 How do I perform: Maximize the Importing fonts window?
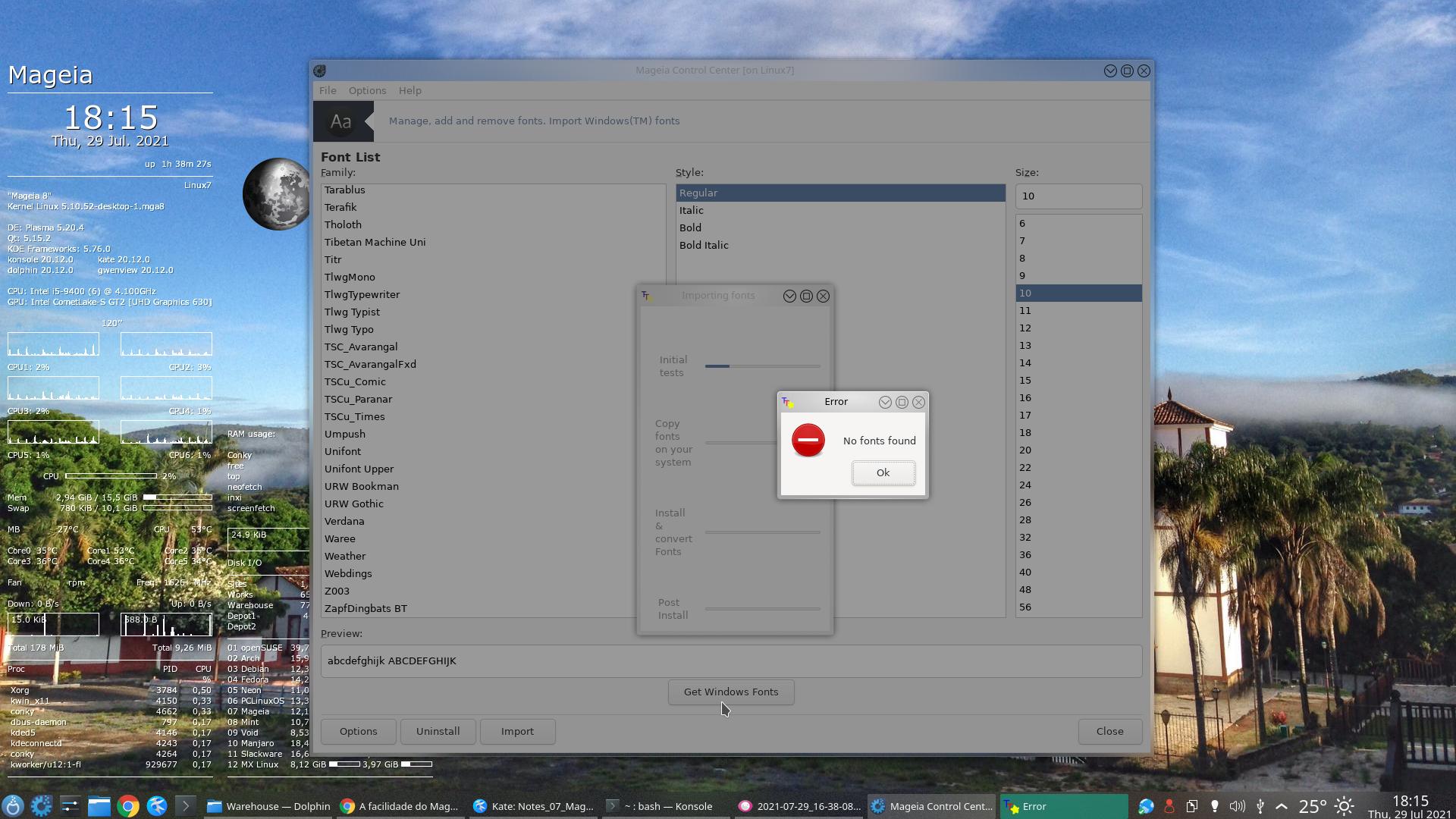point(806,296)
